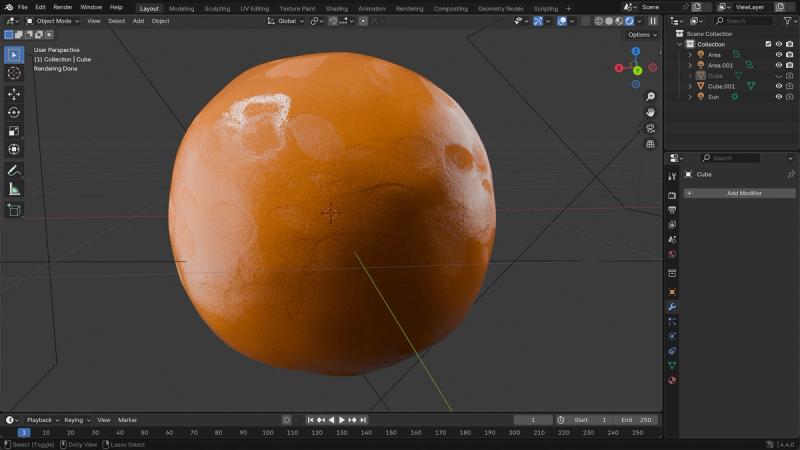Pause viewport render preview button
Viewport: 800px width, 450px height.
click(x=653, y=21)
